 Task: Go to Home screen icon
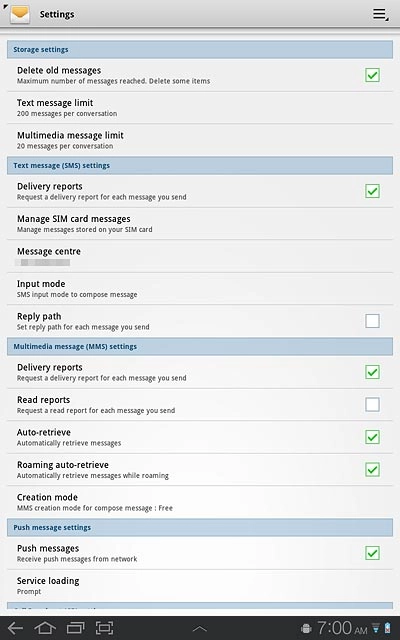coord(45,628)
